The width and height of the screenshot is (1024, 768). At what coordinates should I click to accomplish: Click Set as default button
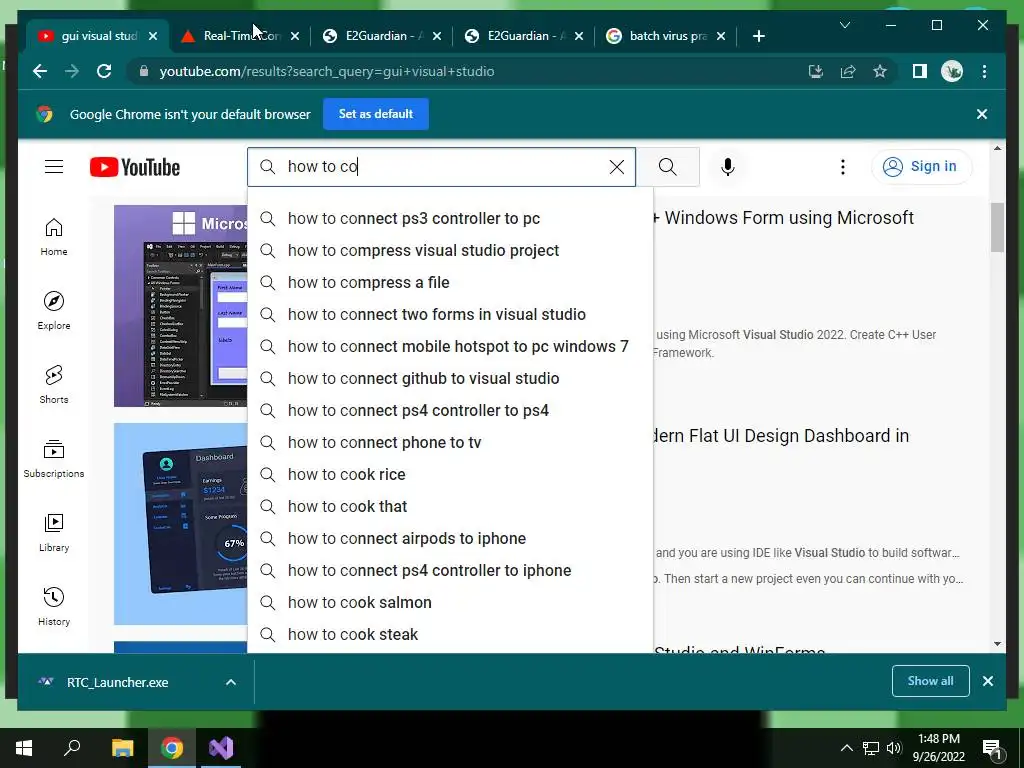(376, 114)
